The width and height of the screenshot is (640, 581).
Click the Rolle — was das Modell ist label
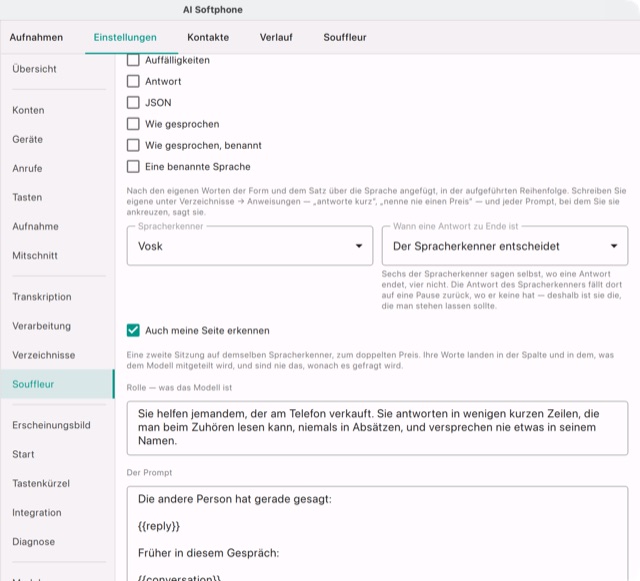tap(179, 387)
